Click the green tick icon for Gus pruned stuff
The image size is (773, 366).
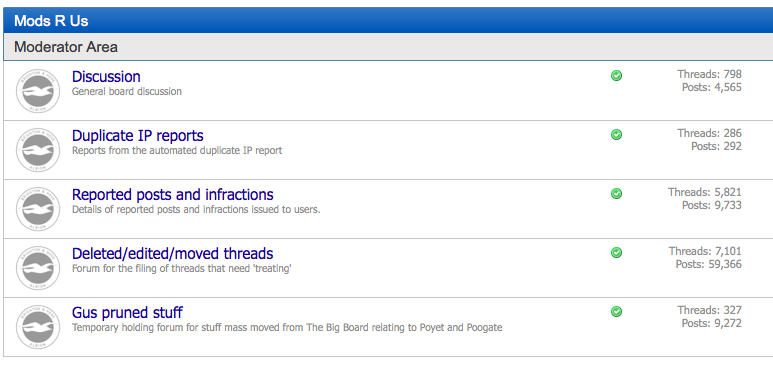point(616,312)
